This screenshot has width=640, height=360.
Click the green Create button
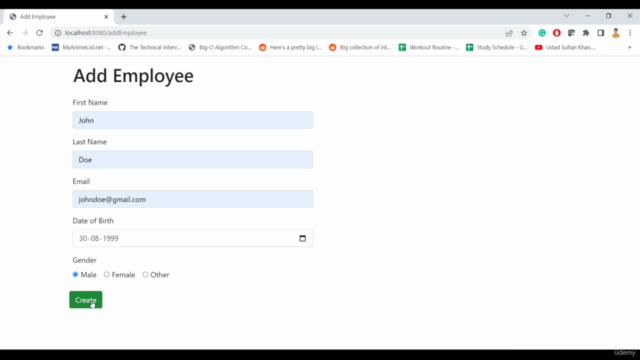click(86, 300)
